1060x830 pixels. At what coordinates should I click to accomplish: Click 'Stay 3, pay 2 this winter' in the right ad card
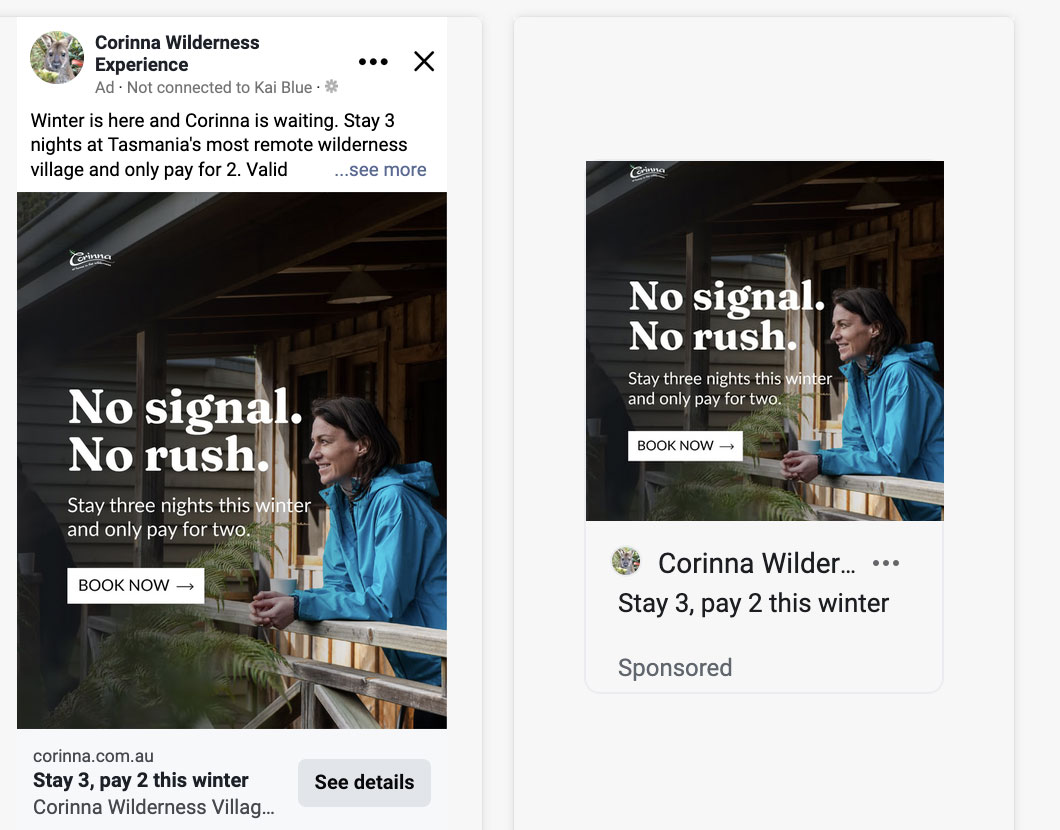coord(753,604)
